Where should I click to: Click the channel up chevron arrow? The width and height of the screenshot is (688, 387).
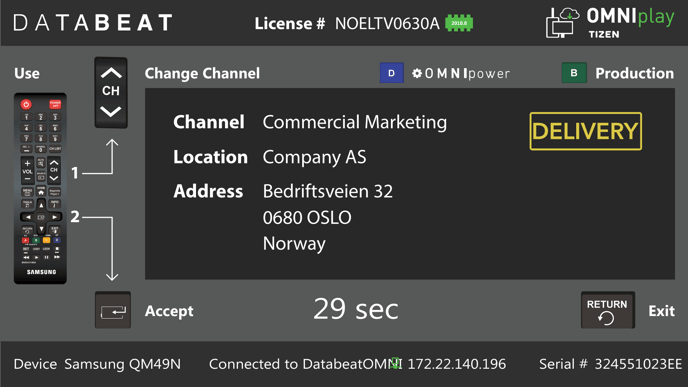[x=111, y=73]
